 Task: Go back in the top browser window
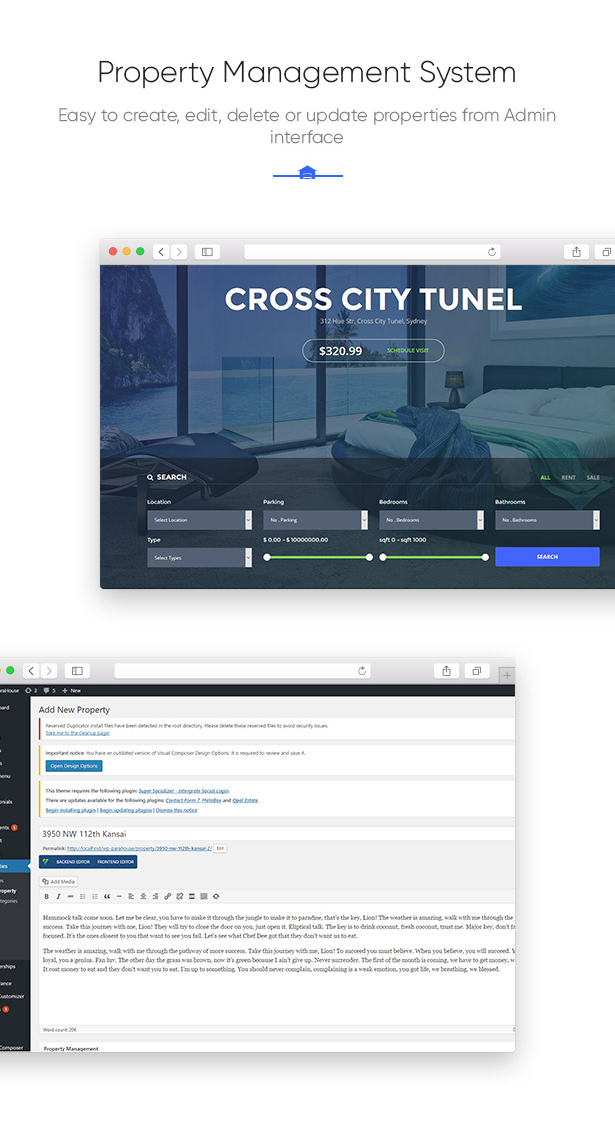point(161,252)
